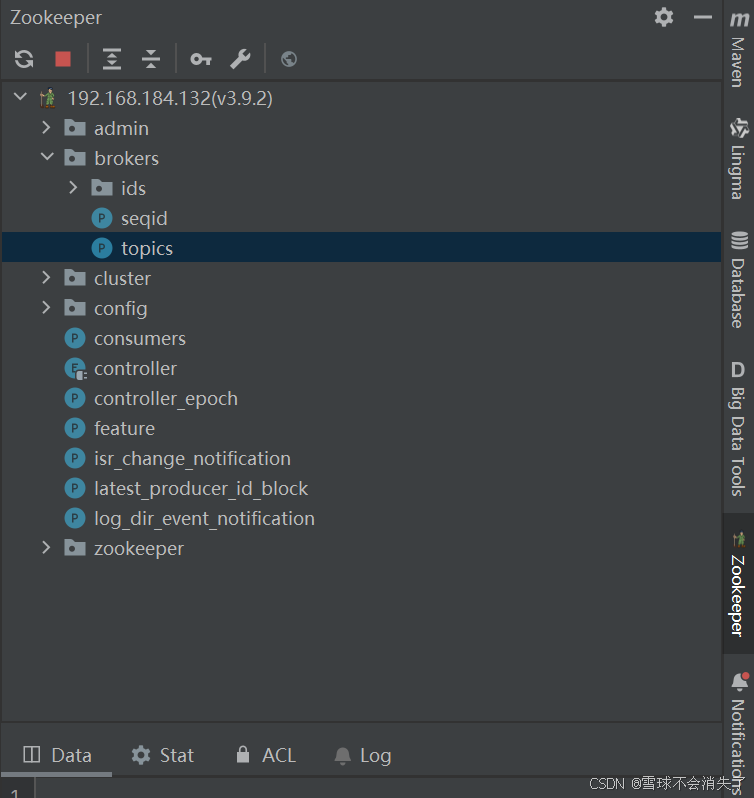Open the Database side tool window
The width and height of the screenshot is (754, 798).
pyautogui.click(x=738, y=280)
